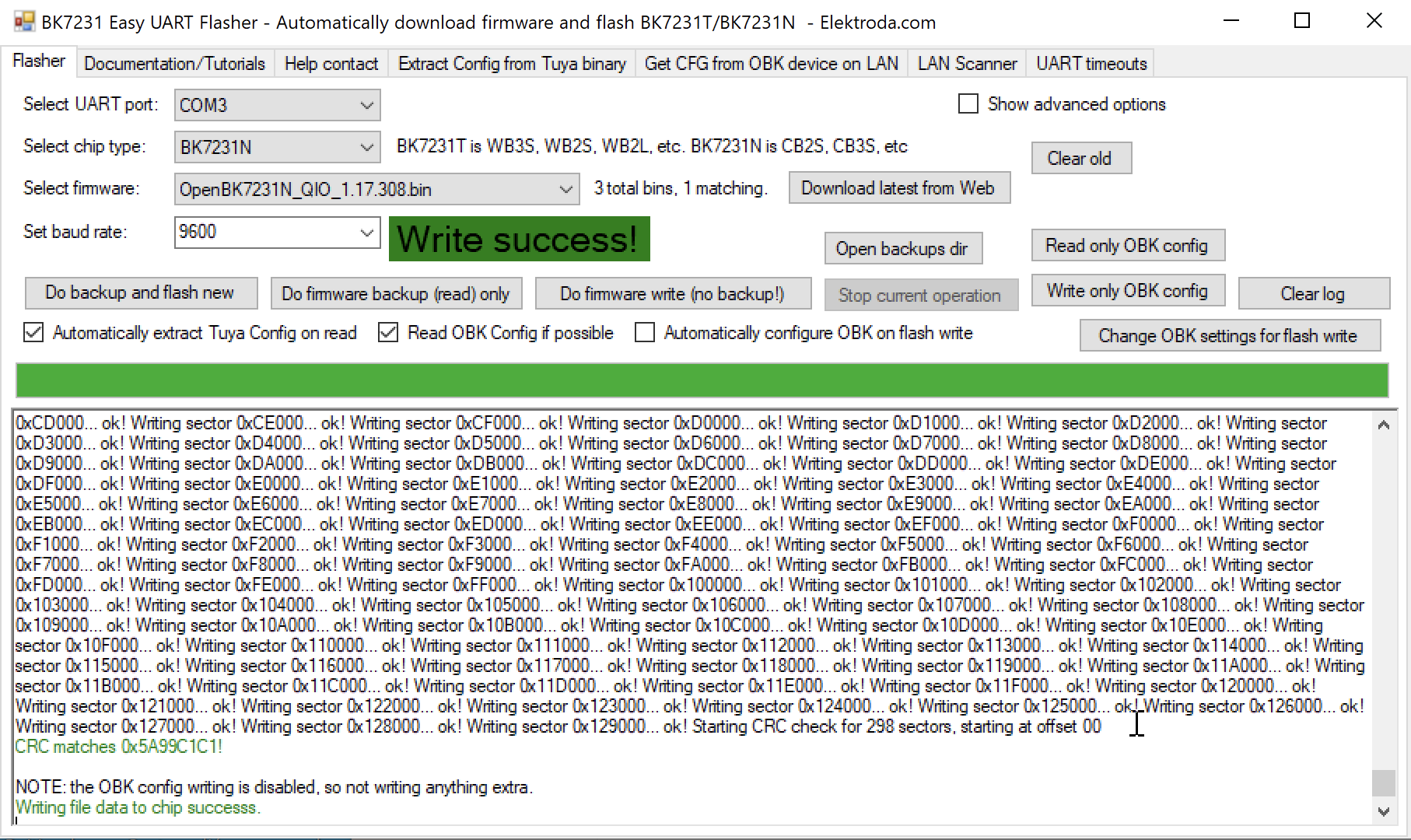Click the 'Select firmware:' label
Screen dimensions: 1411x840
click(x=82, y=188)
